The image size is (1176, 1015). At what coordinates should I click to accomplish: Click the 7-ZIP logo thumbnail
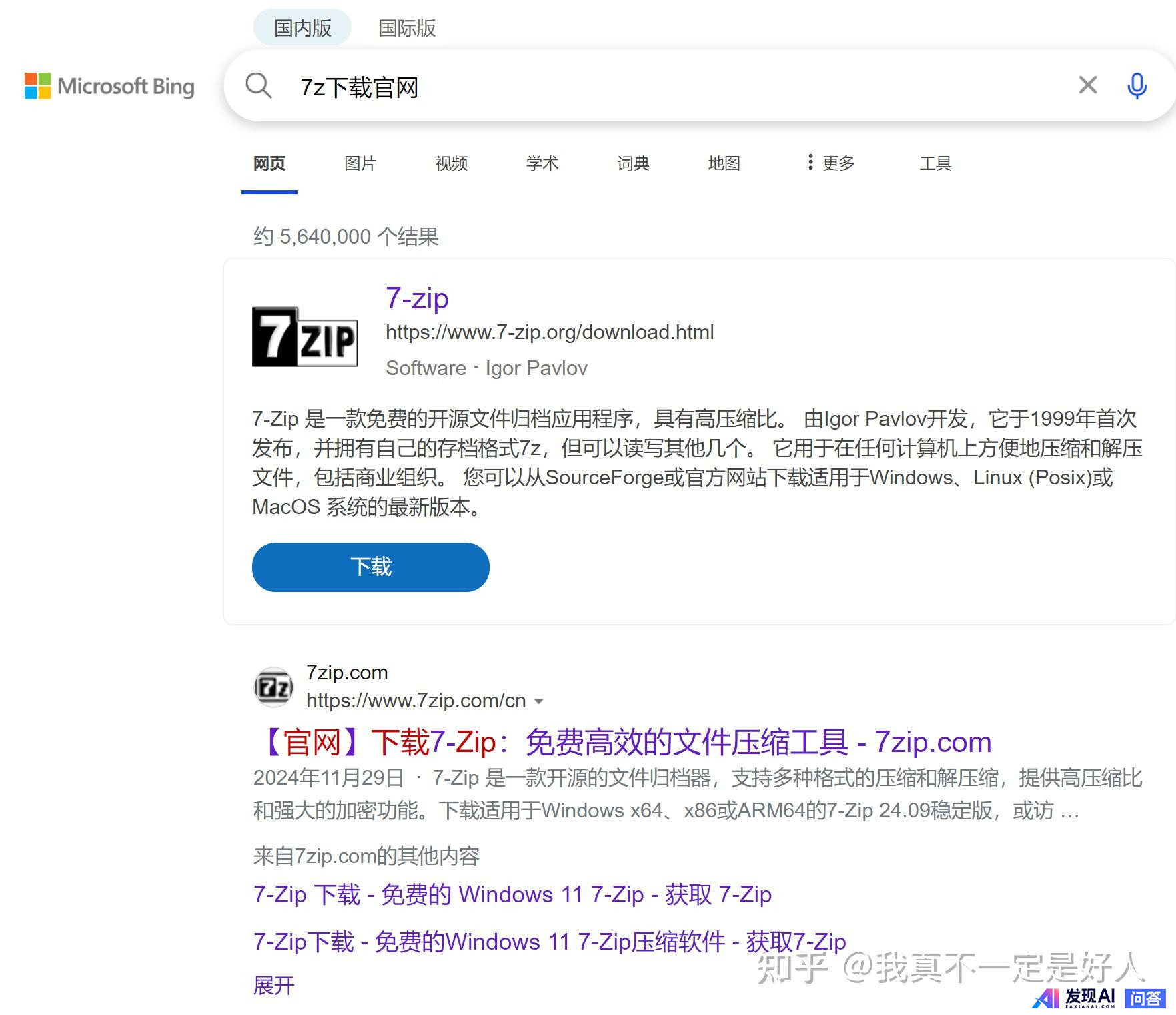pos(304,336)
